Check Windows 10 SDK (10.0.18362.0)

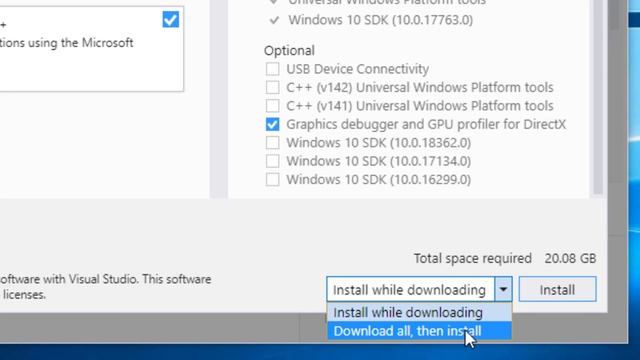273,142
